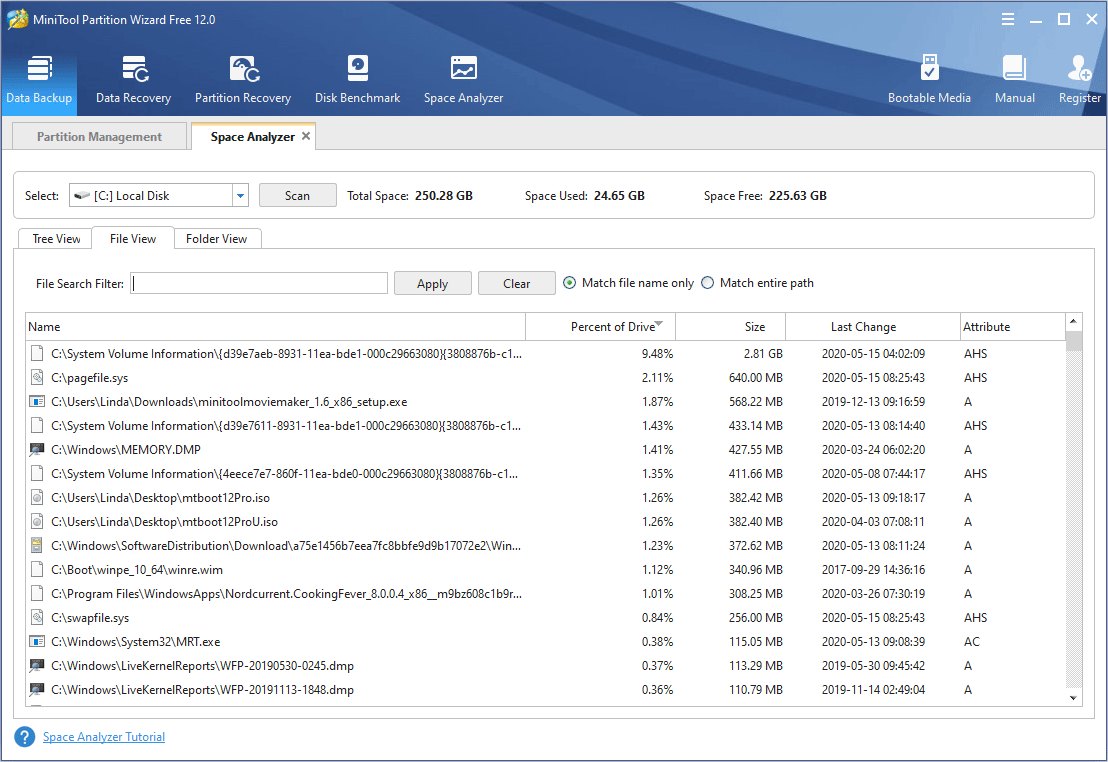
Task: Click the MiniTool app logo in title bar
Action: (18, 19)
